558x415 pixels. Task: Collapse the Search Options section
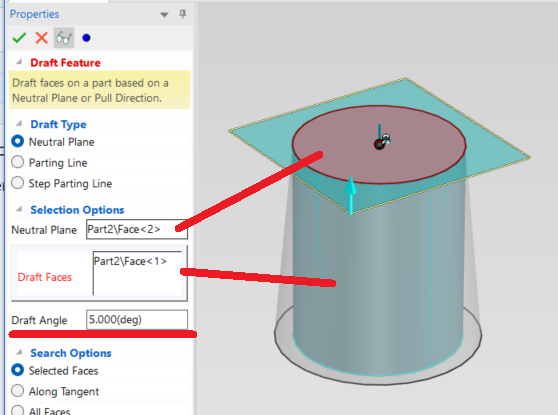[x=19, y=352]
